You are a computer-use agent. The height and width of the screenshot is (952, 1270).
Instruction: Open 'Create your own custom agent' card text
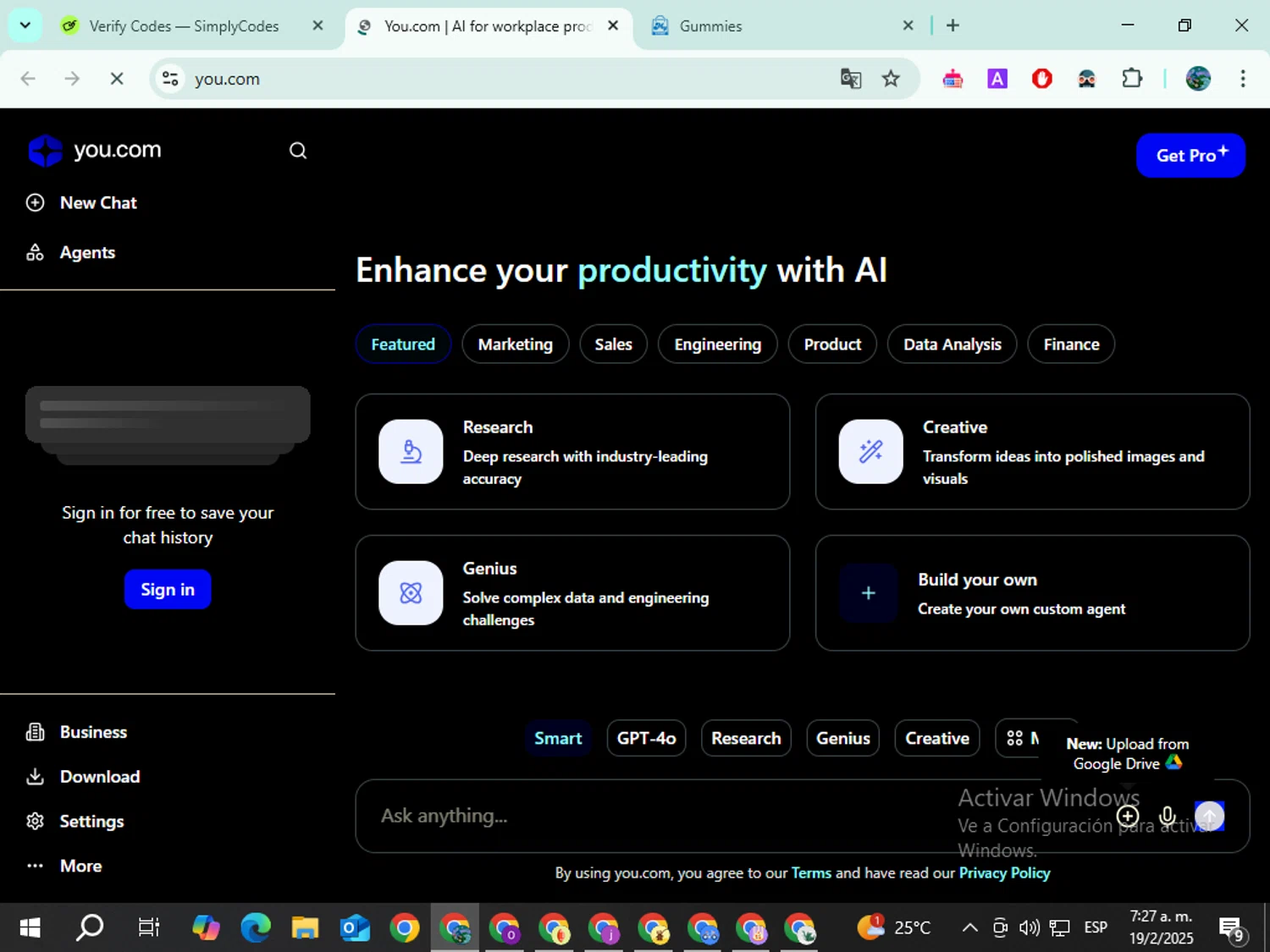(x=1021, y=609)
